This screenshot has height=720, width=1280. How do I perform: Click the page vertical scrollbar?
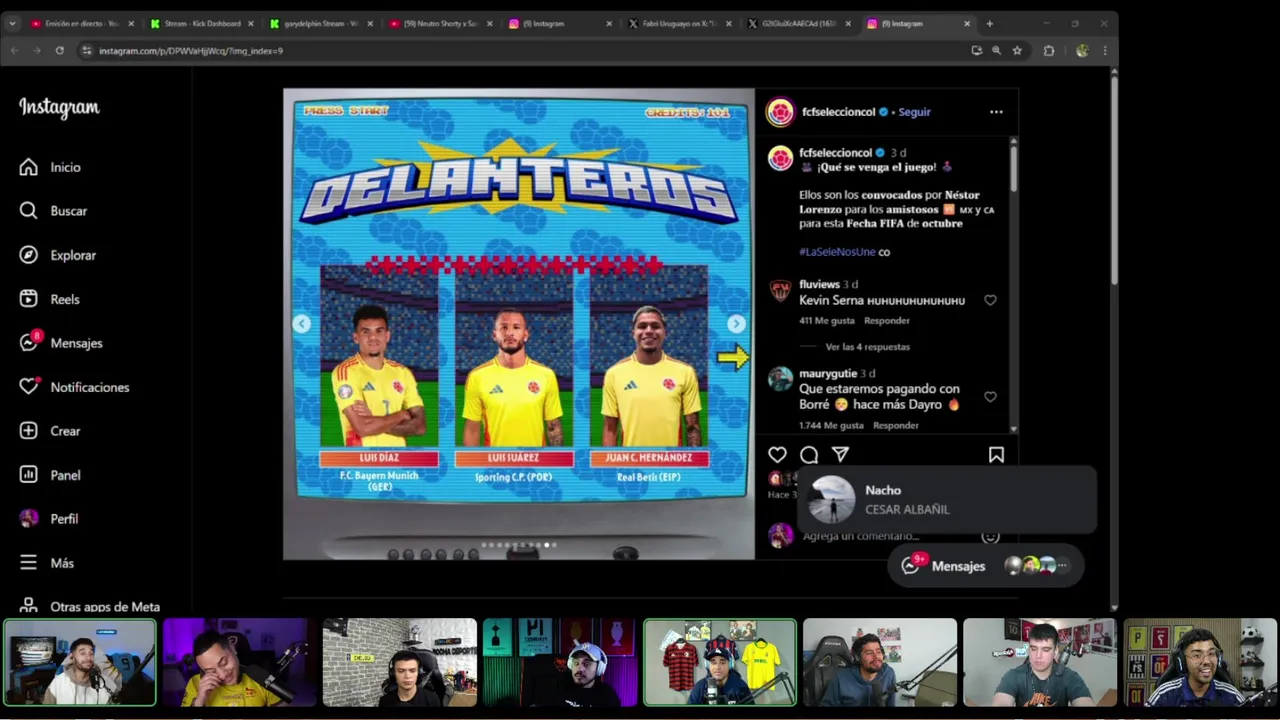1114,180
